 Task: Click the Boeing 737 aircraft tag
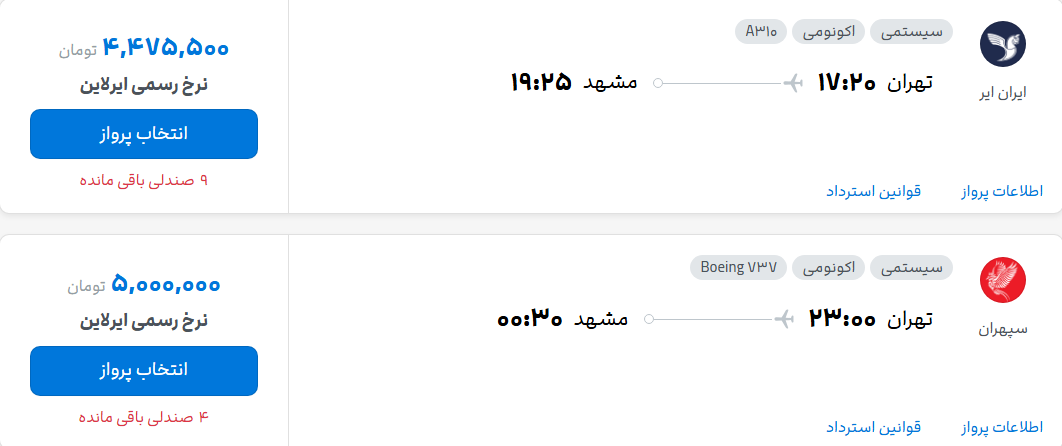(738, 267)
